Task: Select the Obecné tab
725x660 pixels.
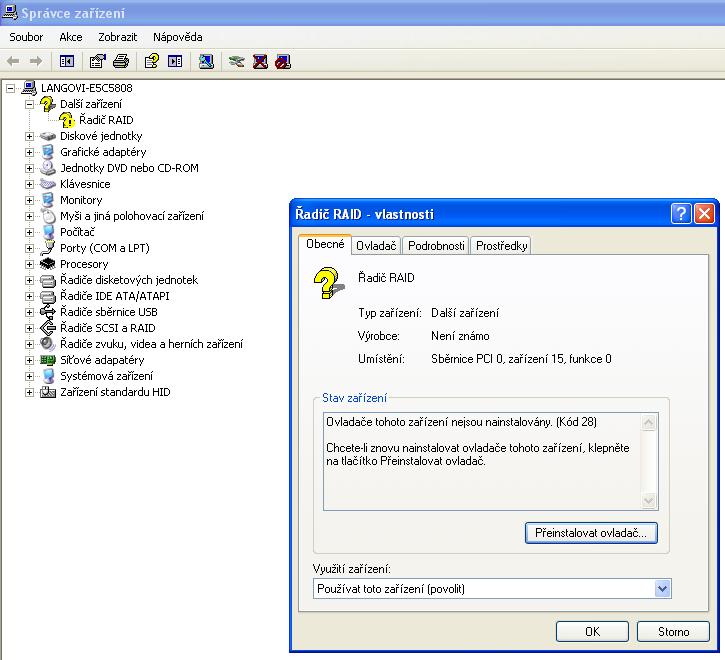Action: [x=325, y=244]
